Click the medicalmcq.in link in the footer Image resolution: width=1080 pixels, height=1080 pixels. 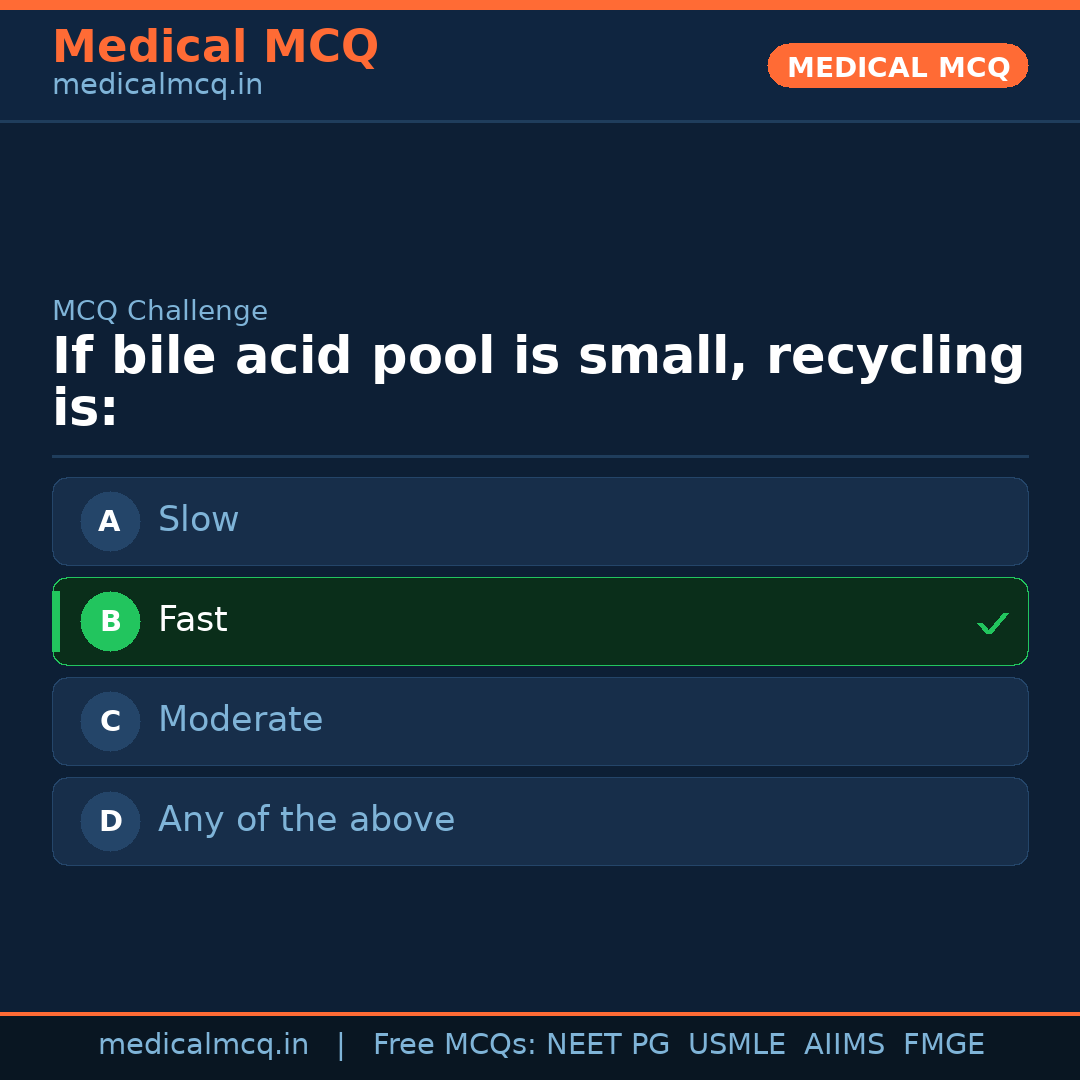[204, 1044]
